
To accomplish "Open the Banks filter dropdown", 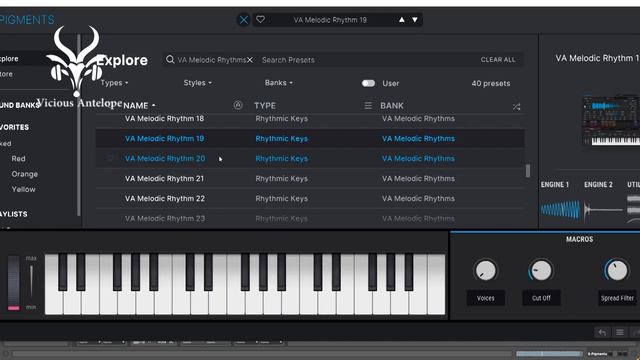I will click(x=279, y=83).
